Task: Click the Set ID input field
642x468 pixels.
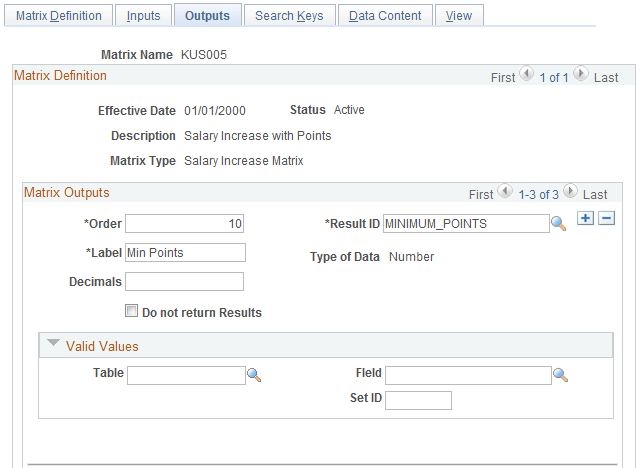Action: 418,400
